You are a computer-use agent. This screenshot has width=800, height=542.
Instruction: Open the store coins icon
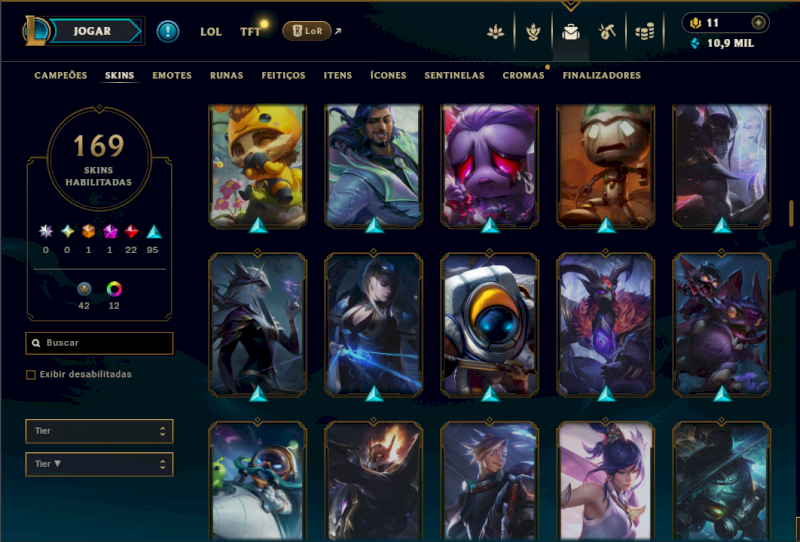tap(644, 32)
